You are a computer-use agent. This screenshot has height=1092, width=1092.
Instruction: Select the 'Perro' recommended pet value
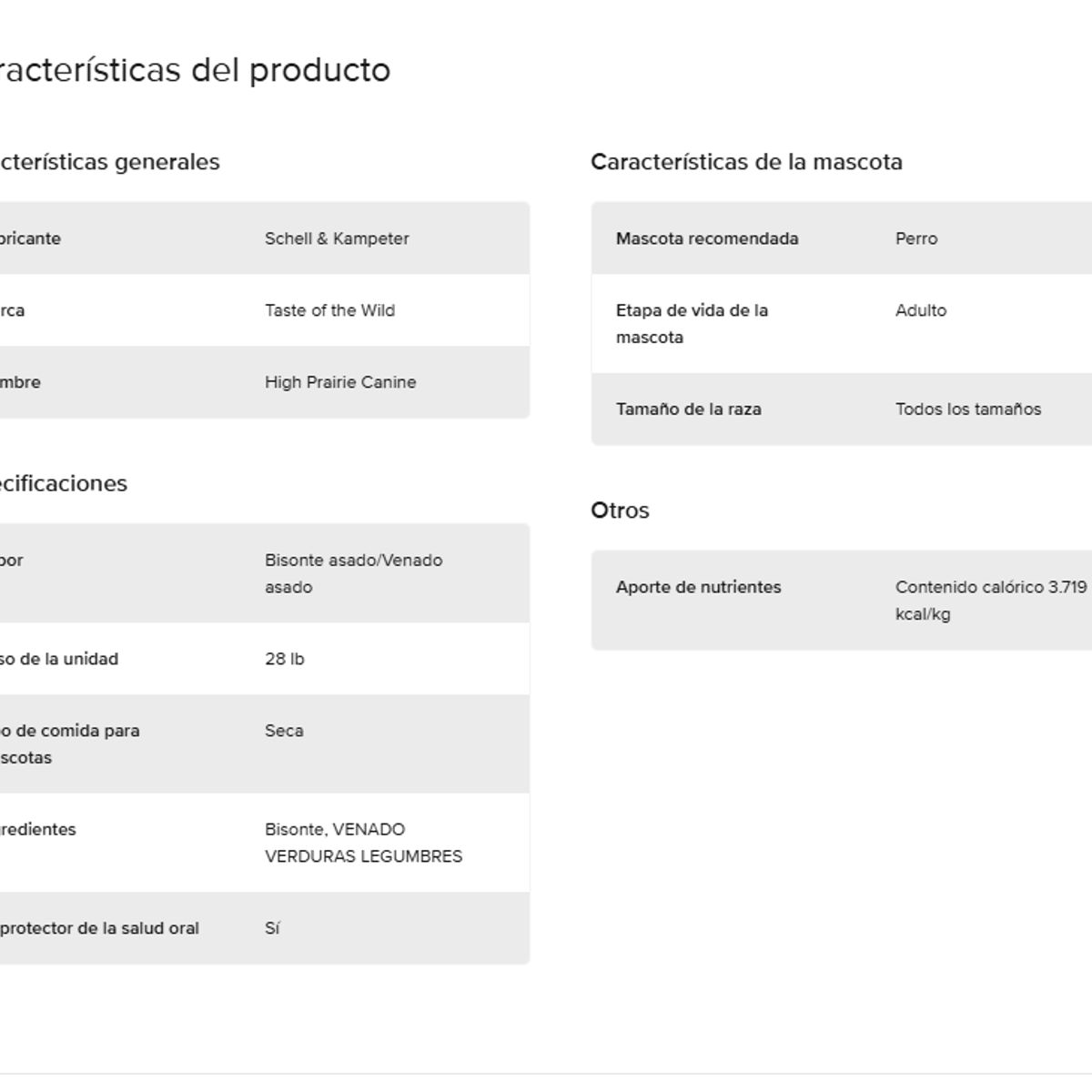(915, 238)
